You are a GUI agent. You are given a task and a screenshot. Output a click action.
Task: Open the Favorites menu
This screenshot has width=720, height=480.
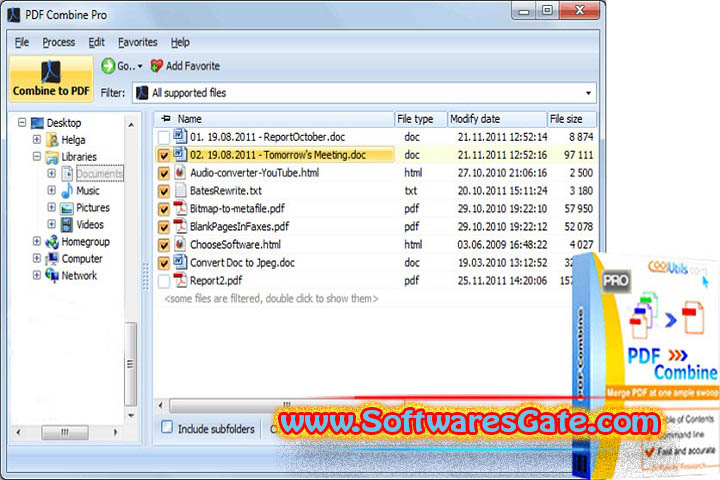click(x=138, y=42)
